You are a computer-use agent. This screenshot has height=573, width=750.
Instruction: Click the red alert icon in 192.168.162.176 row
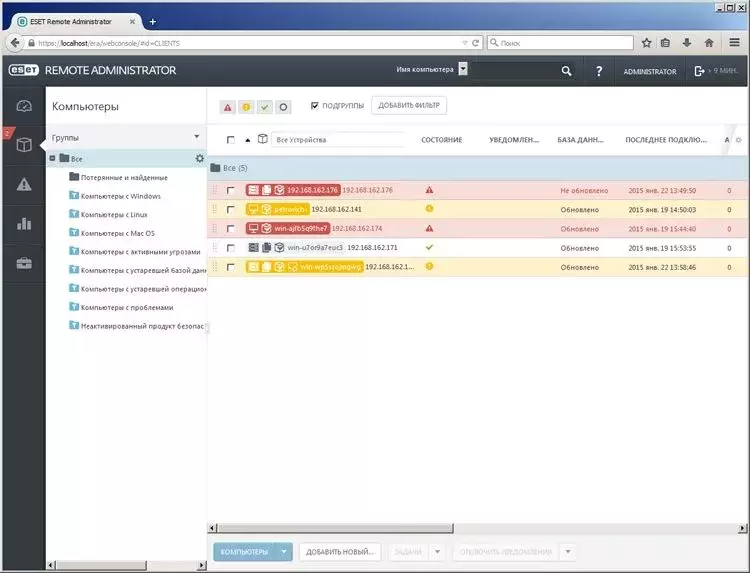[x=430, y=190]
